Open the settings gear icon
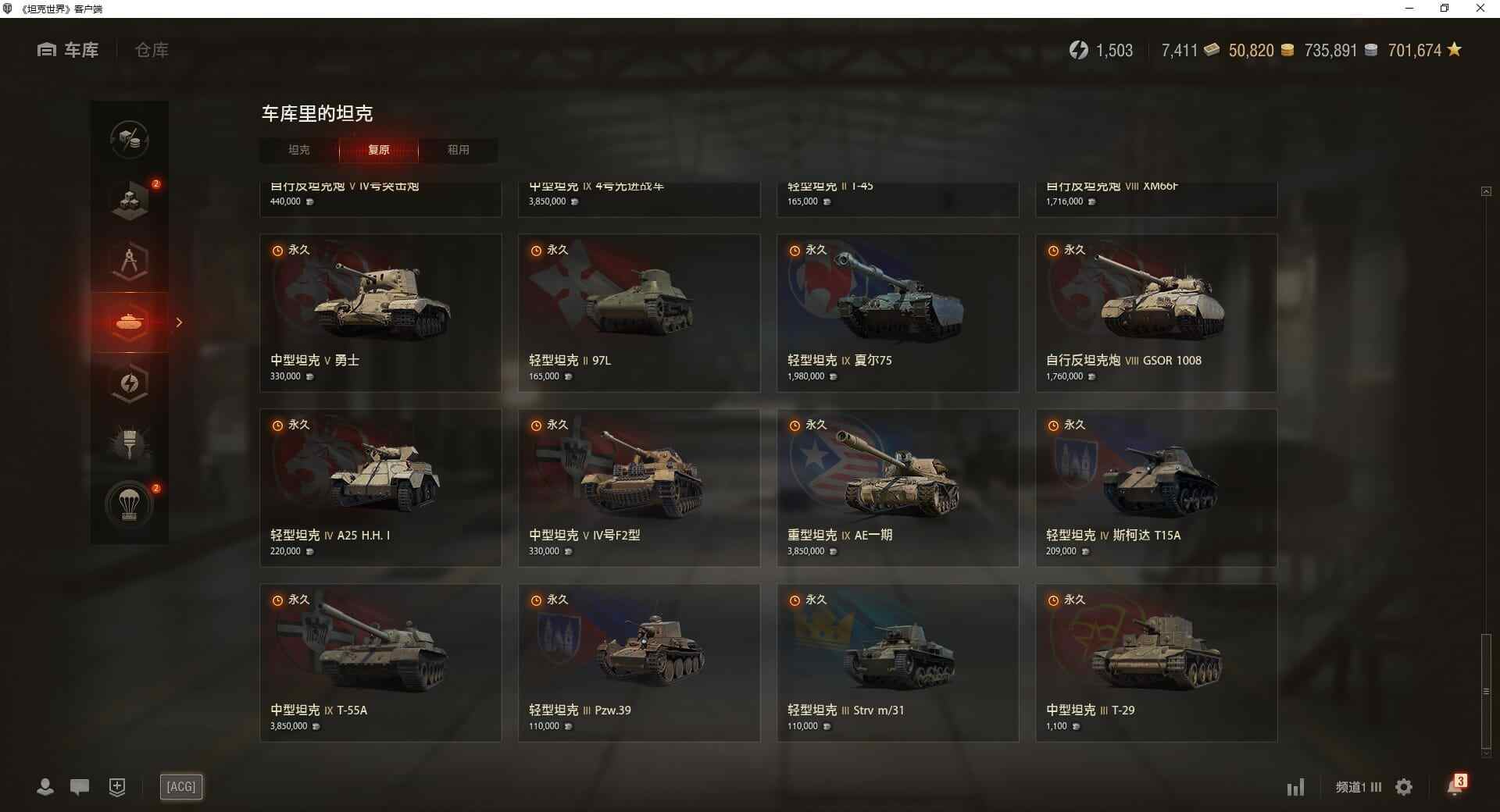 [1404, 787]
